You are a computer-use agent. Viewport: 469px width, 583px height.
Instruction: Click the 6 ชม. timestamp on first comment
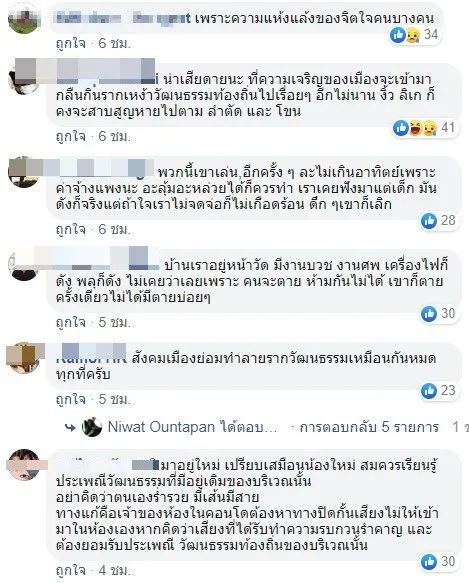click(114, 44)
